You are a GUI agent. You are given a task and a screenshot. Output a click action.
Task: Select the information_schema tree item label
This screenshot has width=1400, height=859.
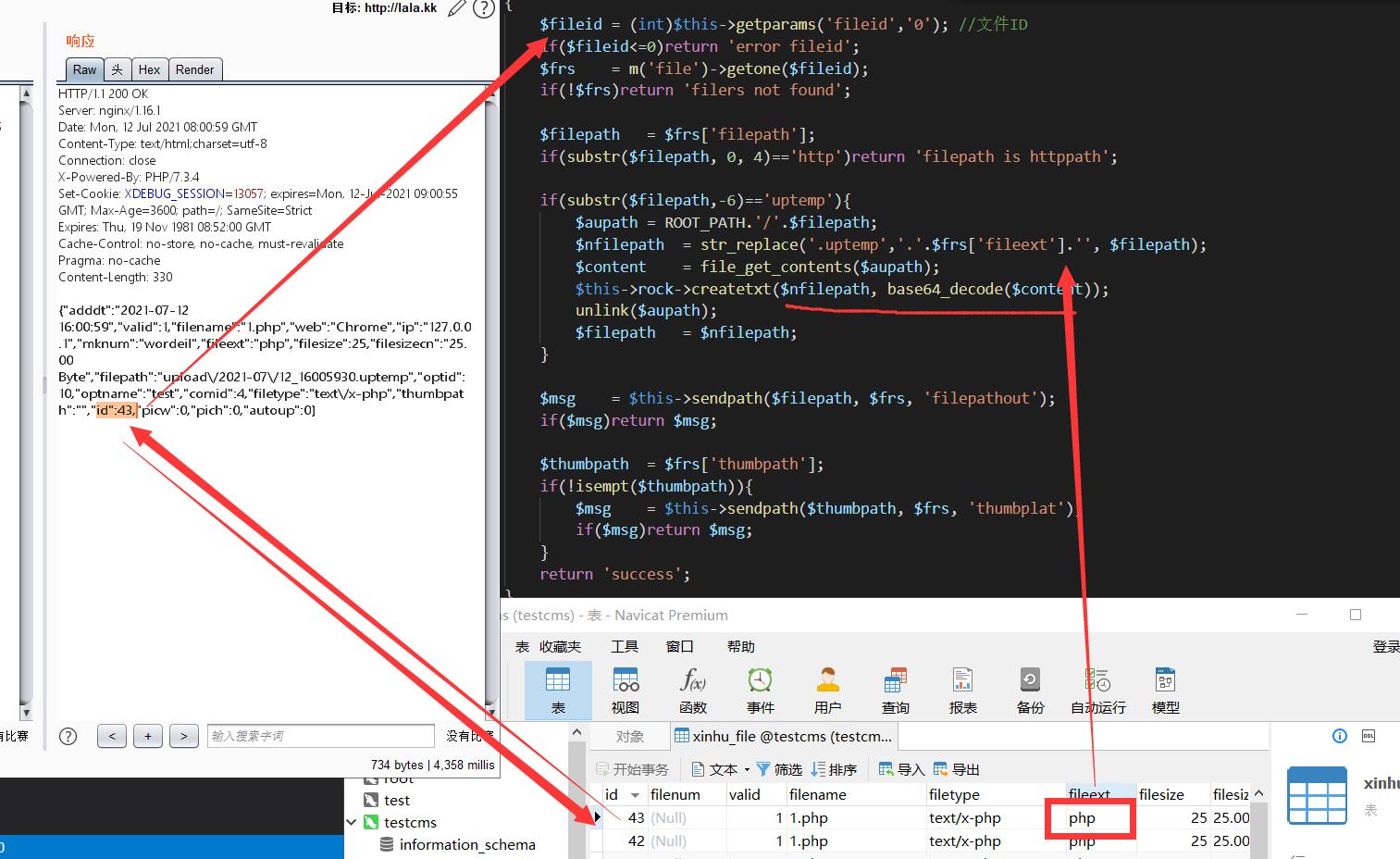point(467,844)
